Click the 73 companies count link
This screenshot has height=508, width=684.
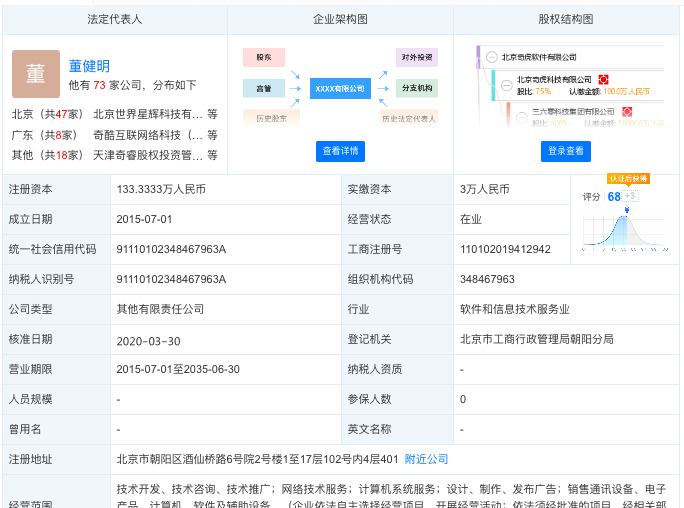tap(99, 86)
